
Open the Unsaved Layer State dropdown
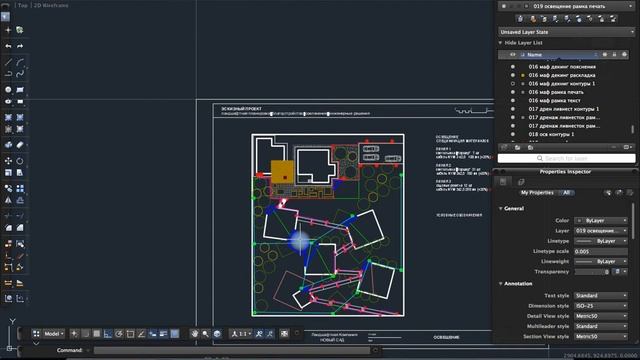pyautogui.click(x=567, y=32)
